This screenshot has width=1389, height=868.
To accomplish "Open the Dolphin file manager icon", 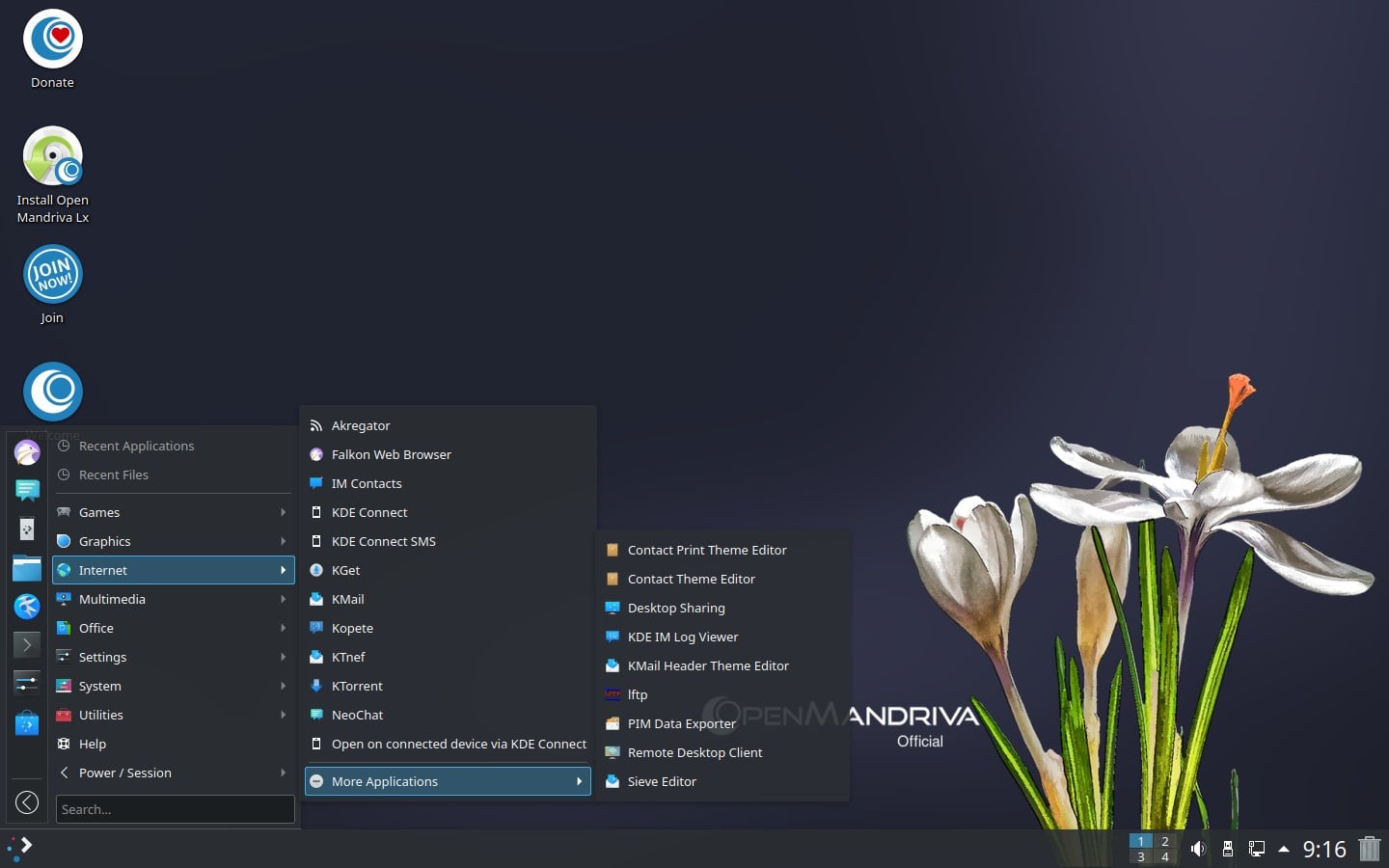I will click(x=26, y=569).
